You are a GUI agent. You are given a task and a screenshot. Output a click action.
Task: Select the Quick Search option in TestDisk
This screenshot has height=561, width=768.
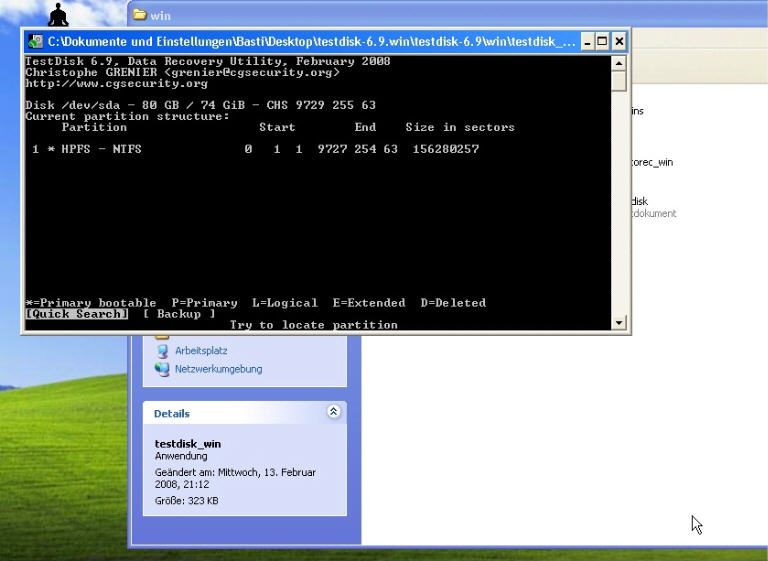77,314
